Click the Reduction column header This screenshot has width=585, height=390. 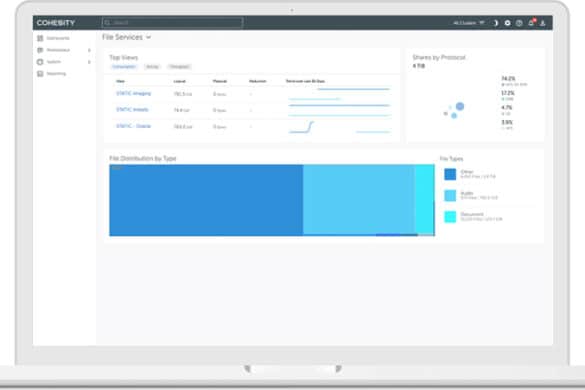[x=258, y=81]
